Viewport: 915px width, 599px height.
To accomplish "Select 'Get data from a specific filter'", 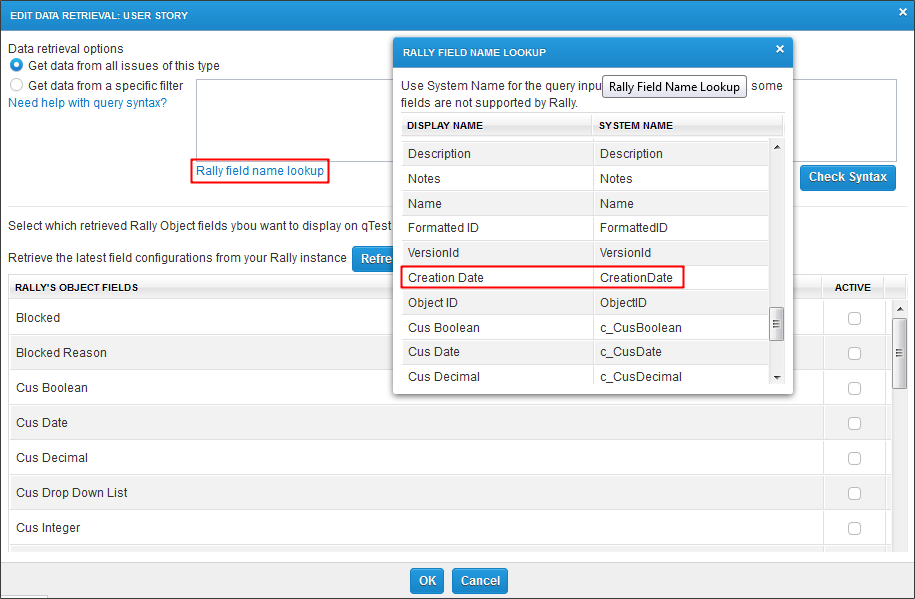I will pyautogui.click(x=16, y=86).
